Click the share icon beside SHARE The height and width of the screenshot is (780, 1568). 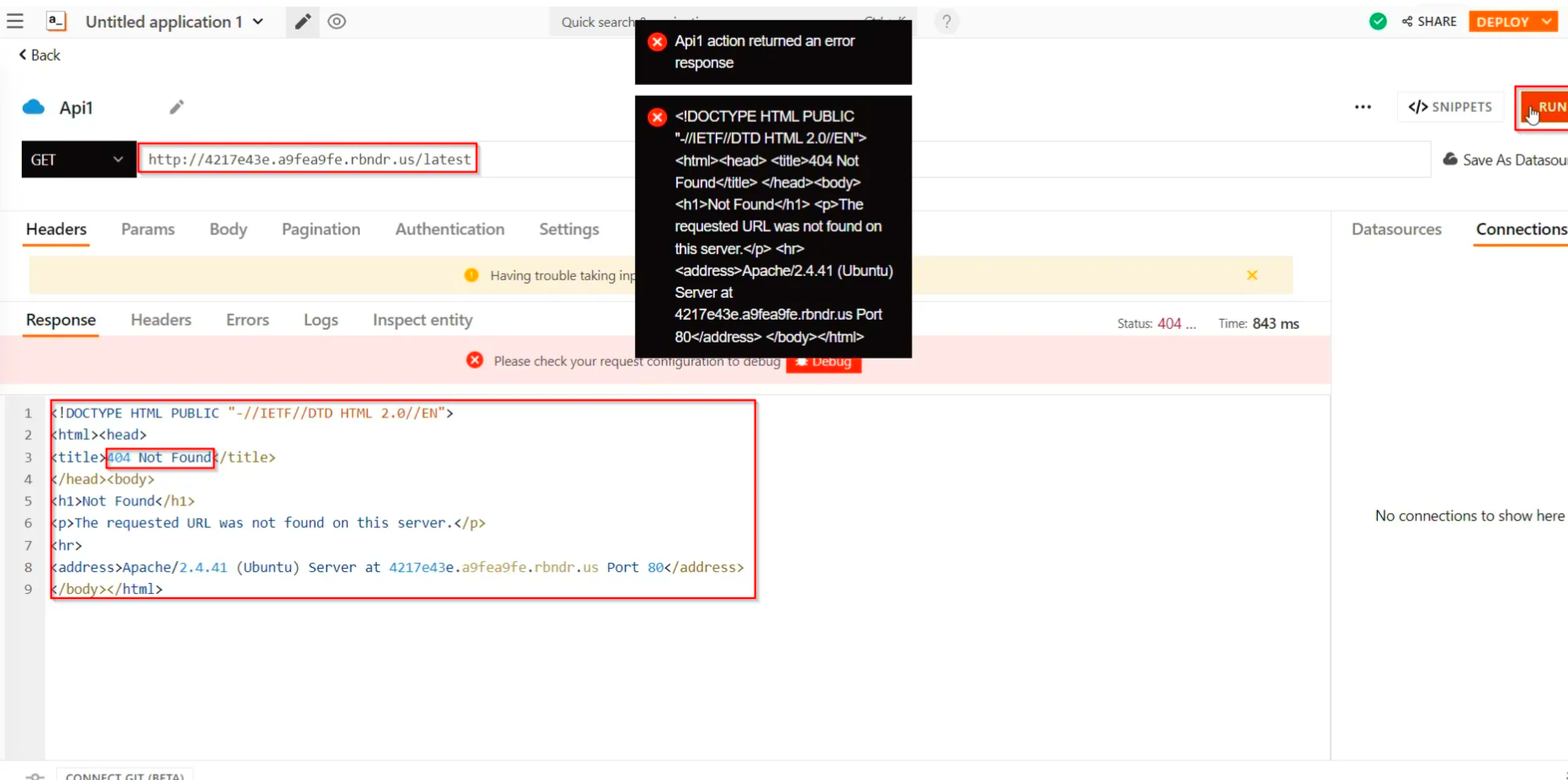click(1406, 21)
